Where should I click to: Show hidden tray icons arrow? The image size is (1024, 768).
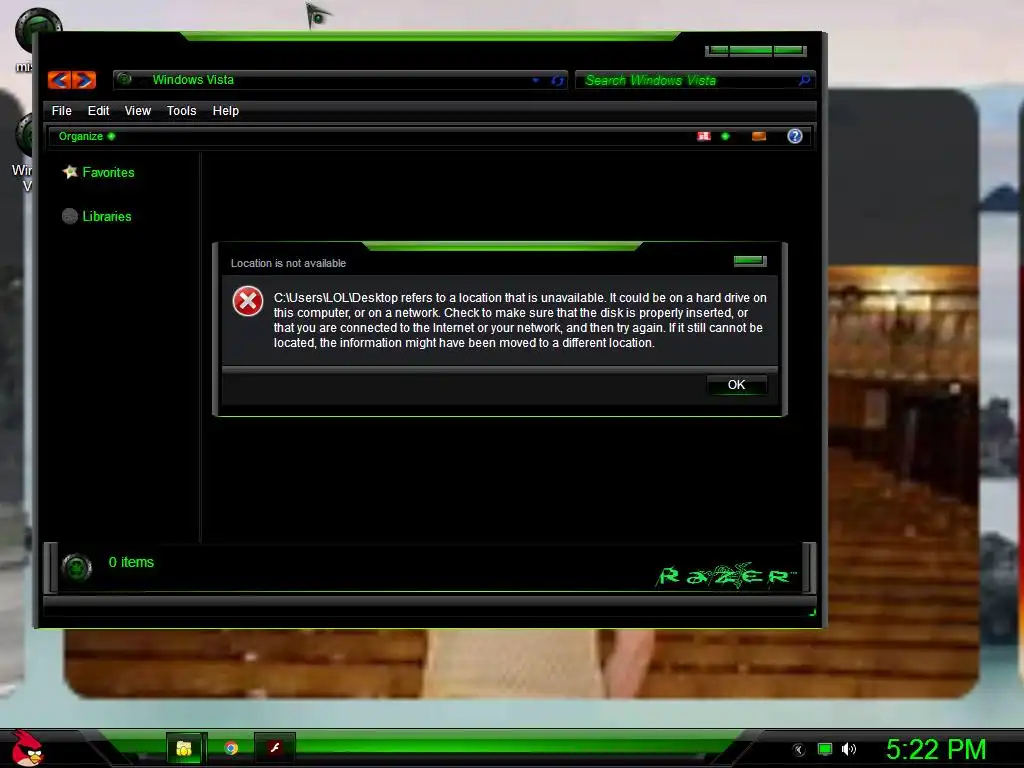click(x=799, y=750)
